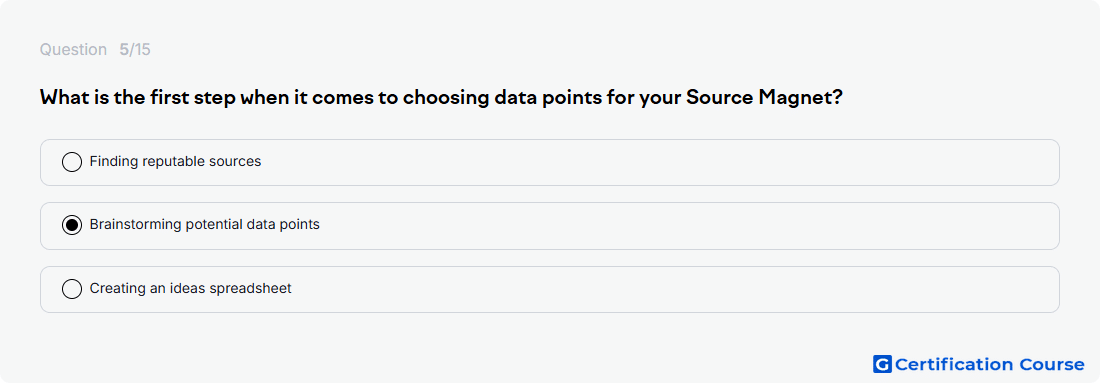
Task: Click blank space inside 'Brainstorming potential data points' card
Action: [x=688, y=226]
